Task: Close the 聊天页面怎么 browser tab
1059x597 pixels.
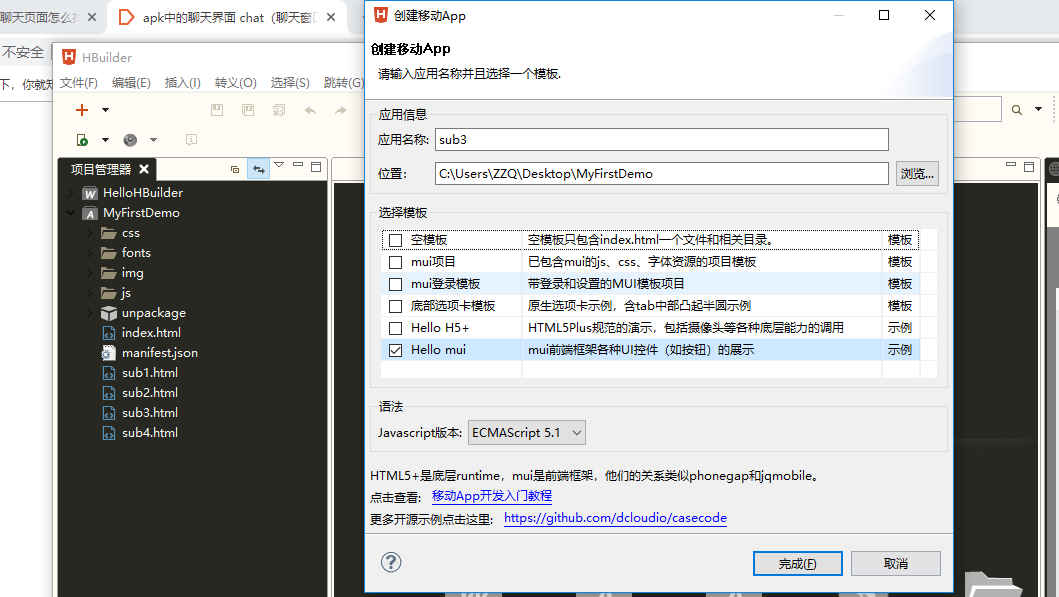Action: (x=92, y=18)
